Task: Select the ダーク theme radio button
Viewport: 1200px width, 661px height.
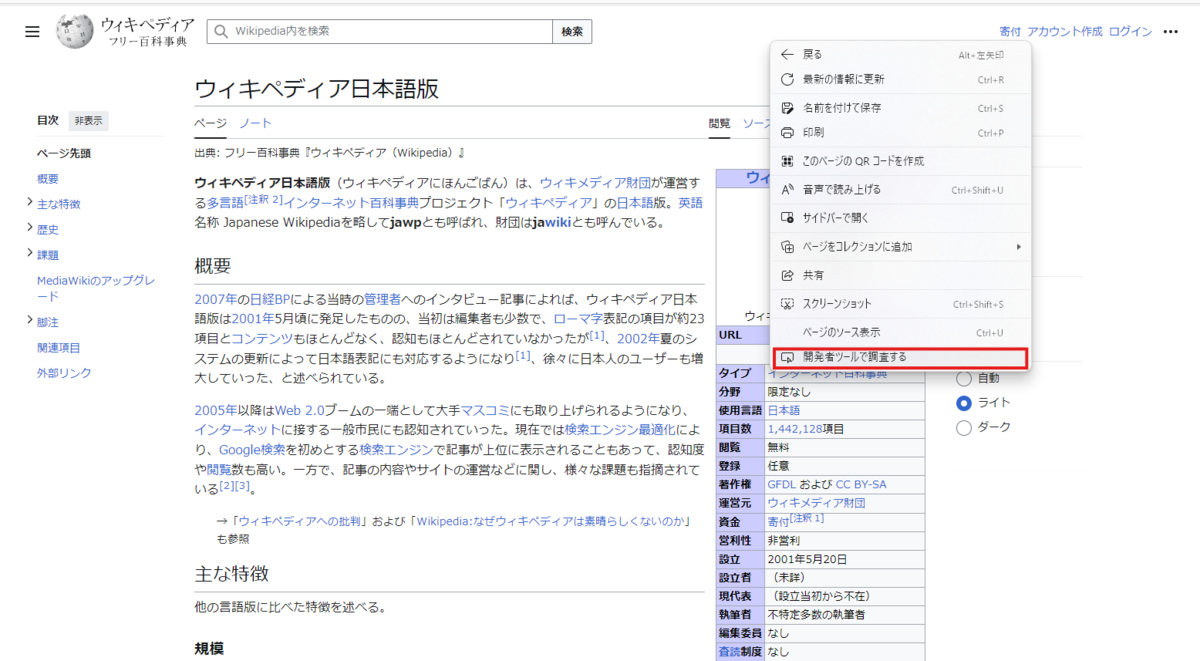Action: coord(963,427)
